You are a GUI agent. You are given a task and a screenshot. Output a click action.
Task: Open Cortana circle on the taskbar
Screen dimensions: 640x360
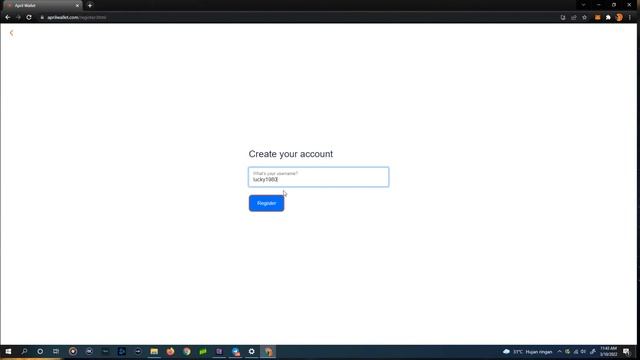click(40, 351)
